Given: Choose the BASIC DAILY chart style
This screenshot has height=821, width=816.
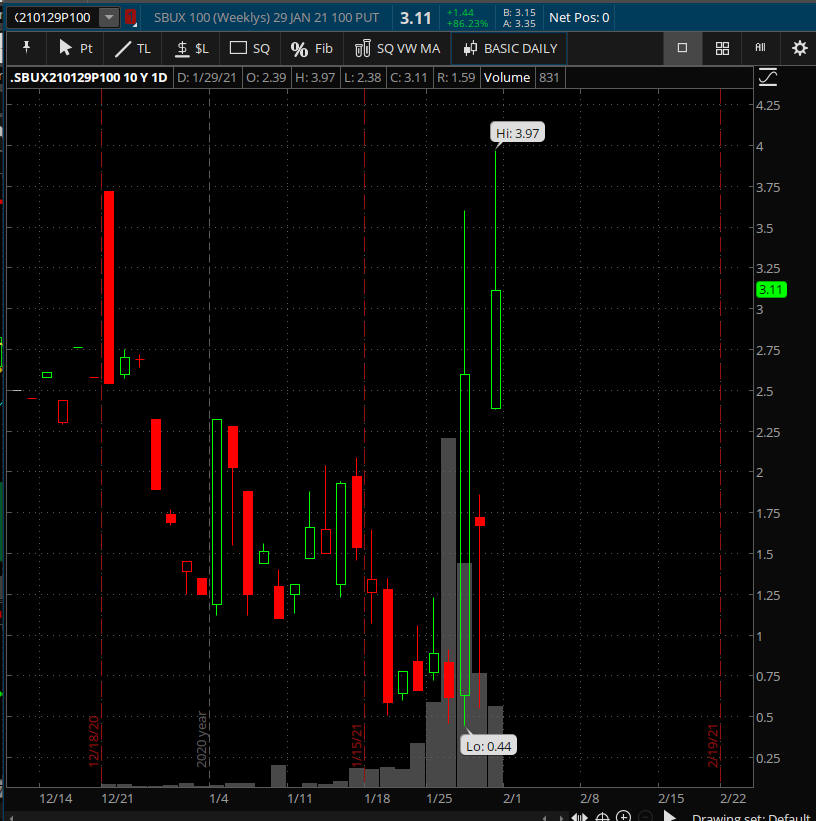Looking at the screenshot, I should (x=510, y=49).
